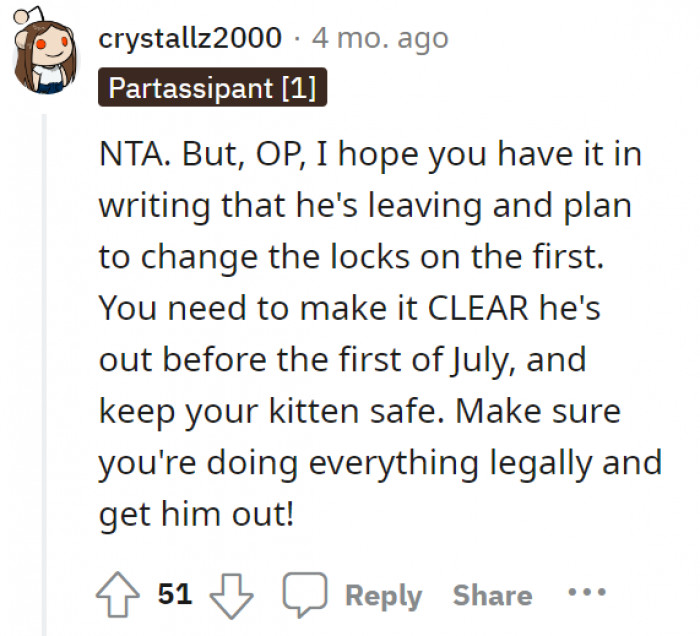The width and height of the screenshot is (700, 636).
Task: Click the vote score of 51
Action: click(x=175, y=594)
